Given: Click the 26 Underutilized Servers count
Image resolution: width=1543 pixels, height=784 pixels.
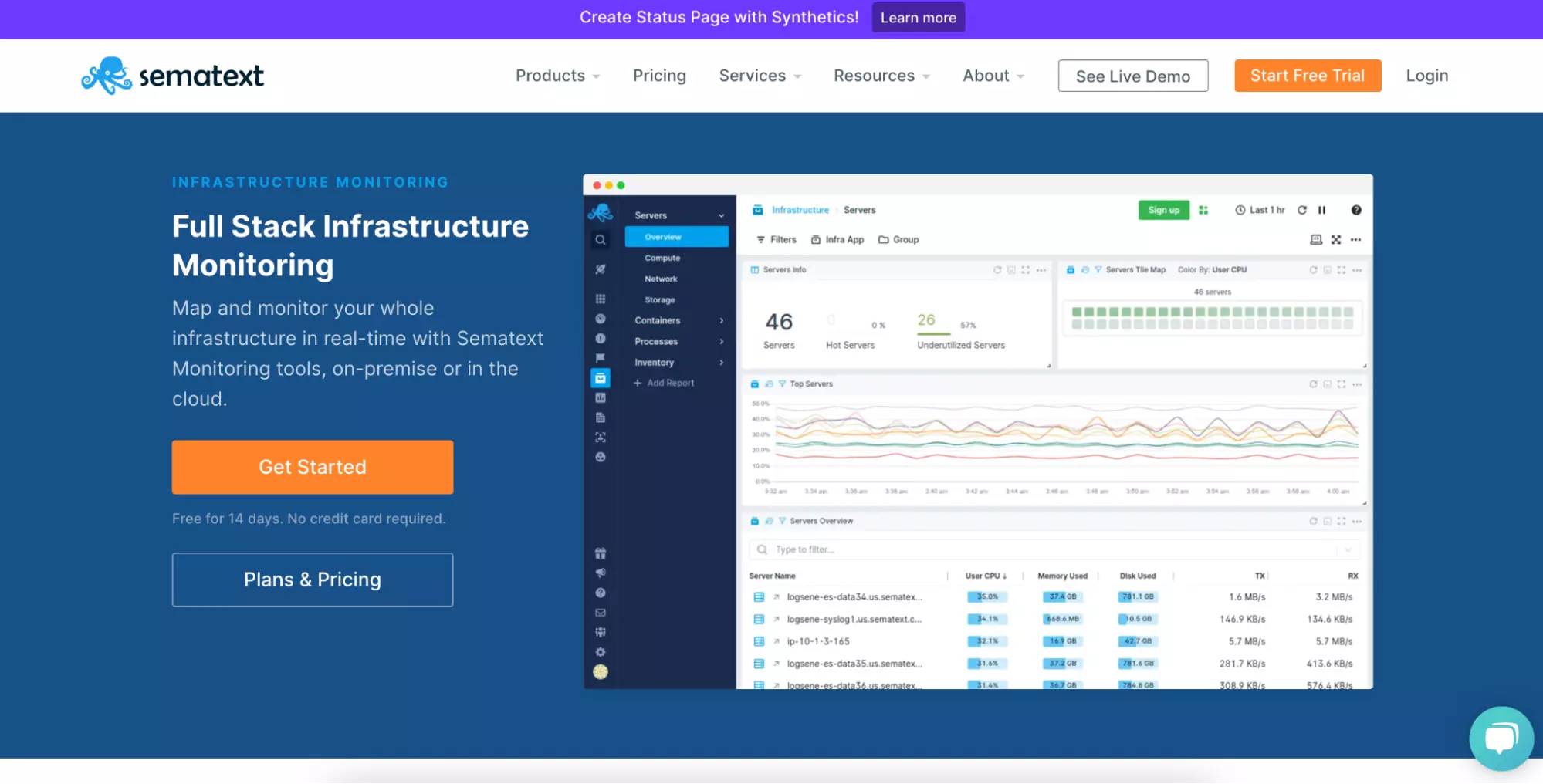Looking at the screenshot, I should pyautogui.click(x=925, y=320).
